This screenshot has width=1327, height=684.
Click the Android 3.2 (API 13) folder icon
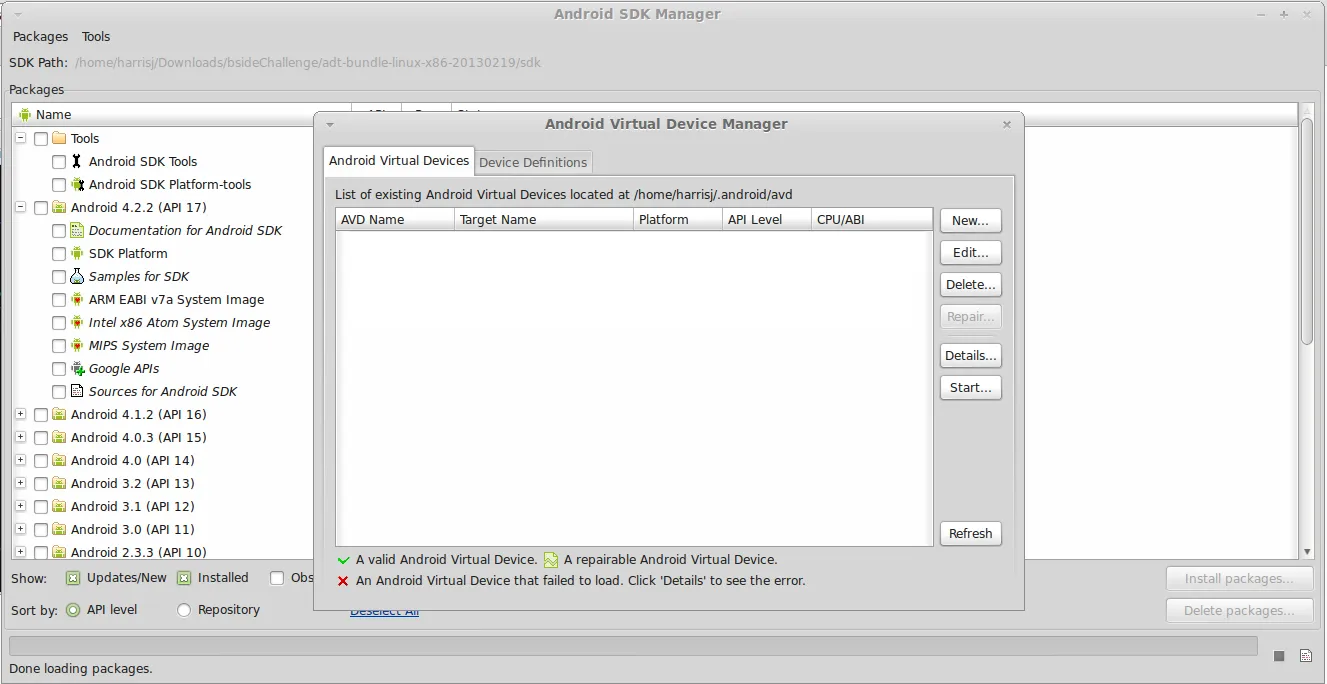pyautogui.click(x=59, y=483)
